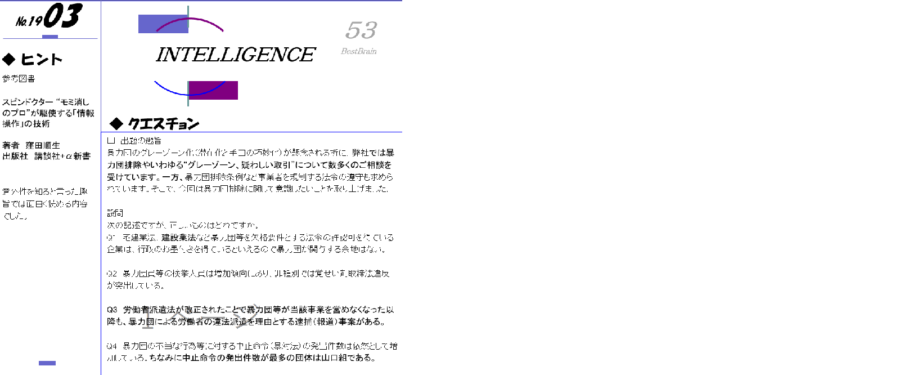Select the Q3 answer statement
The width and height of the screenshot is (900, 375).
click(x=251, y=315)
